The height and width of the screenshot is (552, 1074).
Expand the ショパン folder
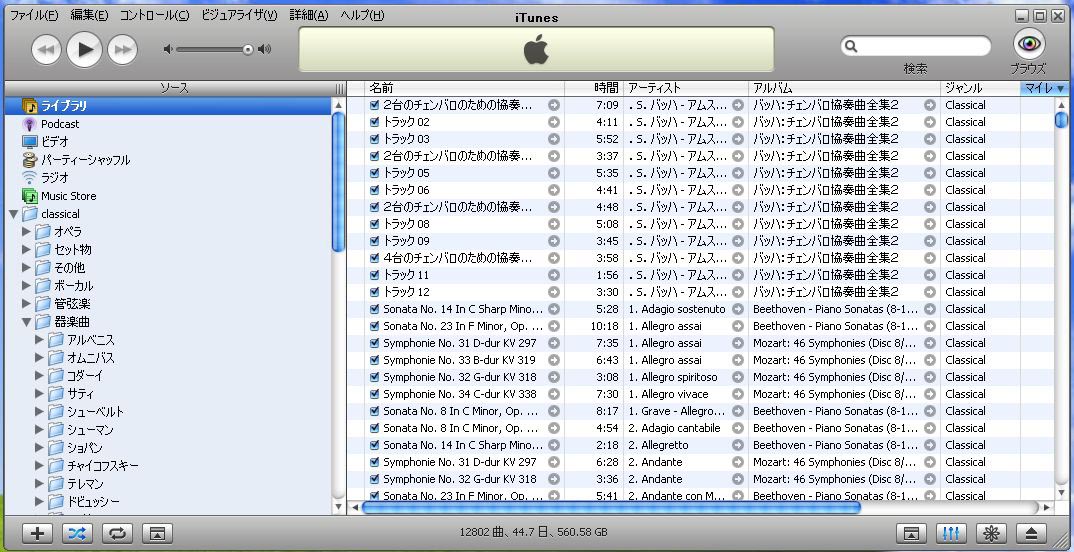point(39,448)
